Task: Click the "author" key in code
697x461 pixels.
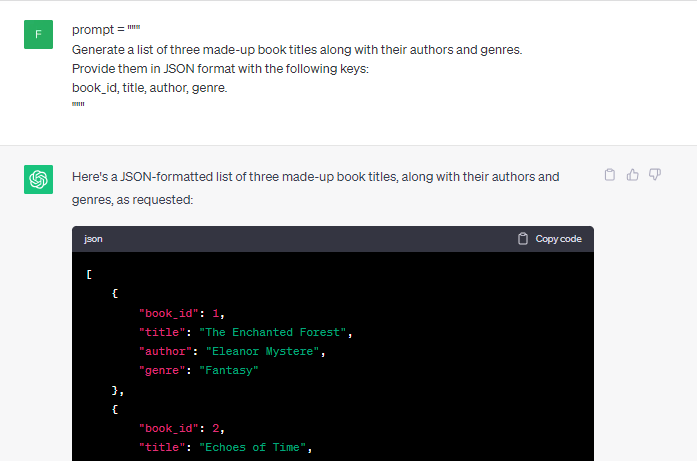Action: [166, 351]
